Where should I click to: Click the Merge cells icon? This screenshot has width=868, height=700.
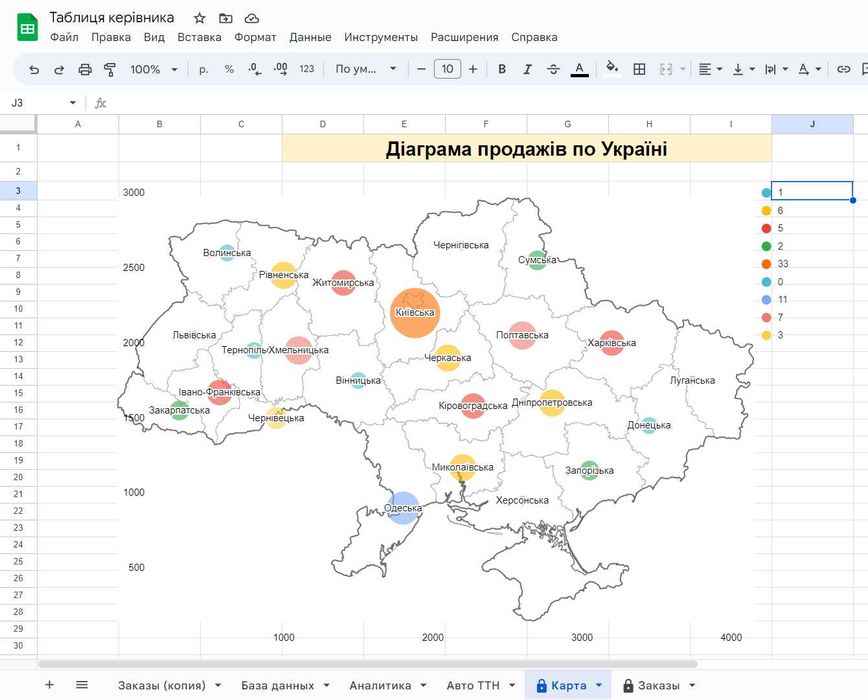point(666,69)
